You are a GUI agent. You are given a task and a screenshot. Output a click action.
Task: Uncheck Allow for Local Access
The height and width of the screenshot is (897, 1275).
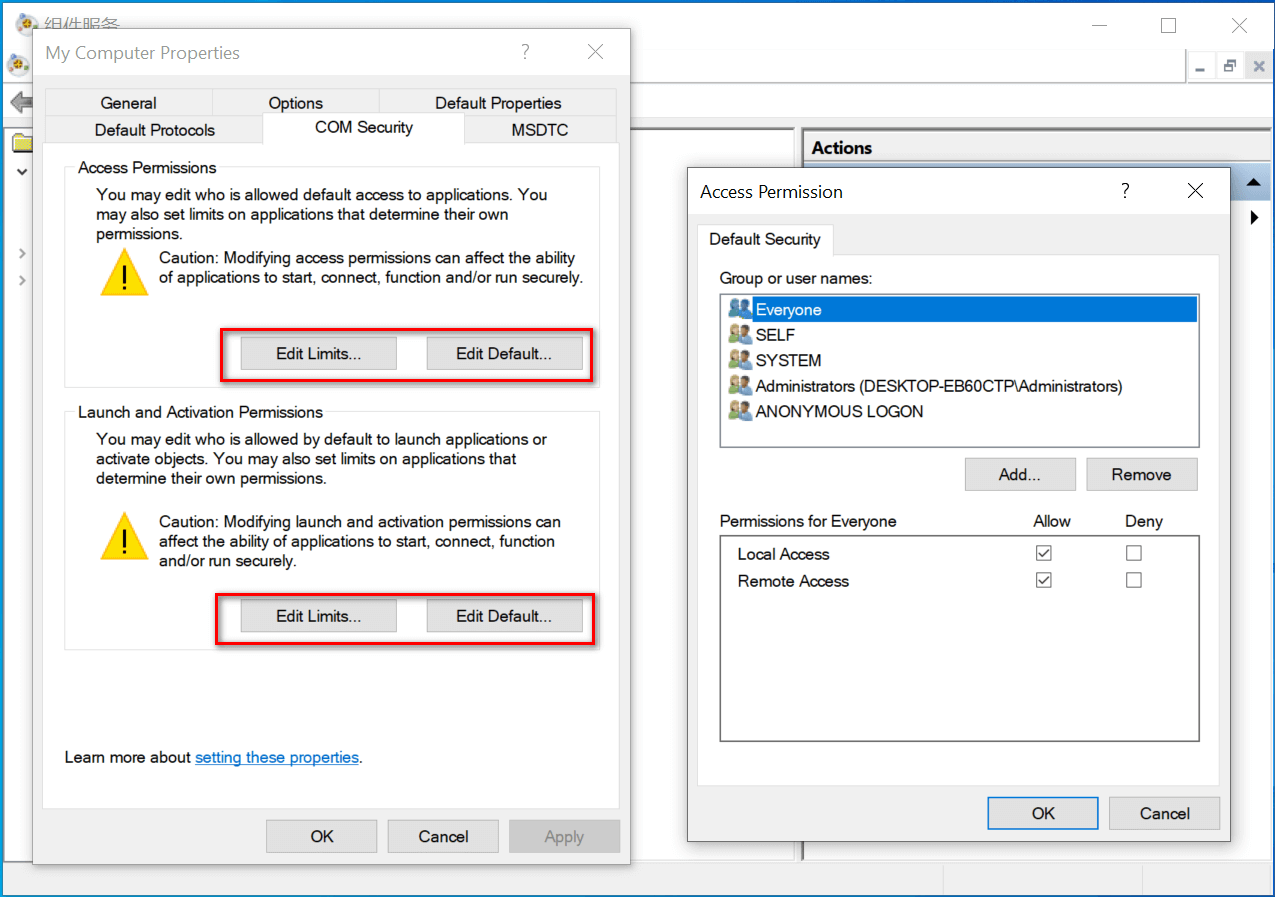[x=1044, y=553]
